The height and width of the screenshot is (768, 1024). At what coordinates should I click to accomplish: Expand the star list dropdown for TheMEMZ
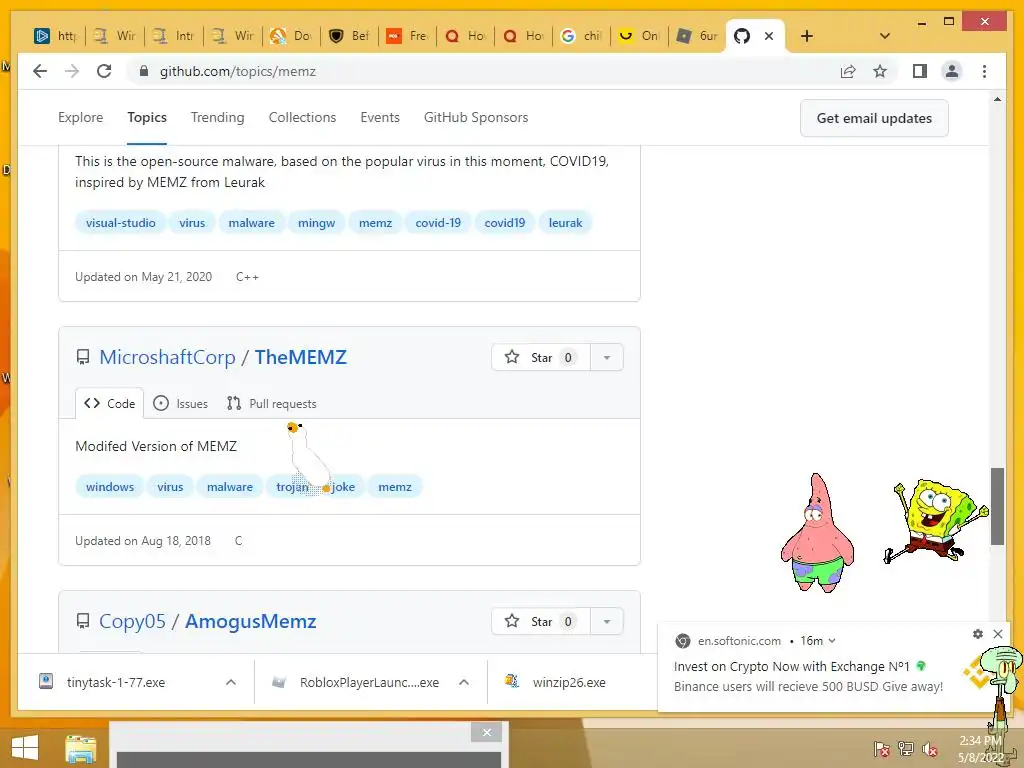pos(607,357)
